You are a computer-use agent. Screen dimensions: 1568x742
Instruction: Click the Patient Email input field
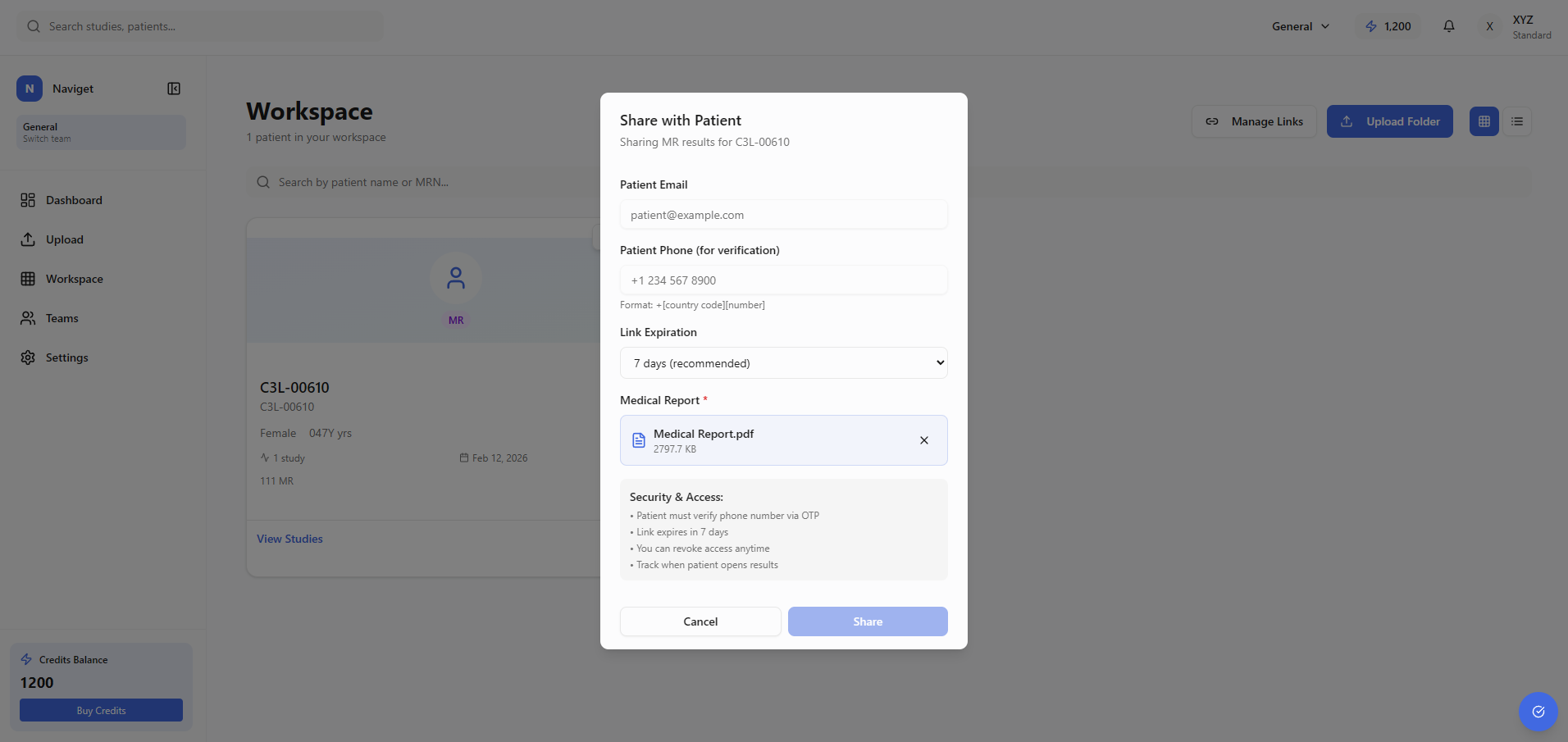pyautogui.click(x=782, y=214)
